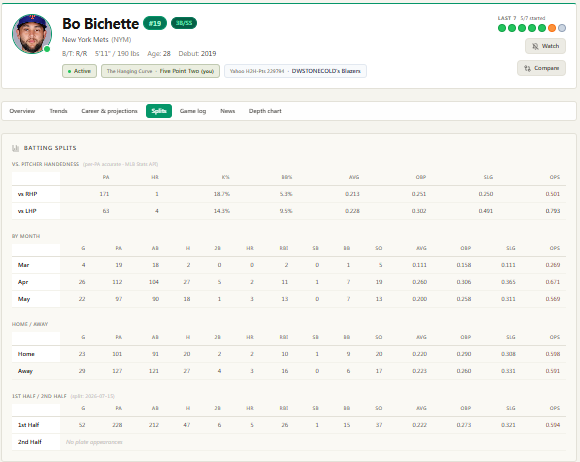Select the Game log tab
Screen dimensions: 580x462
[x=193, y=111]
